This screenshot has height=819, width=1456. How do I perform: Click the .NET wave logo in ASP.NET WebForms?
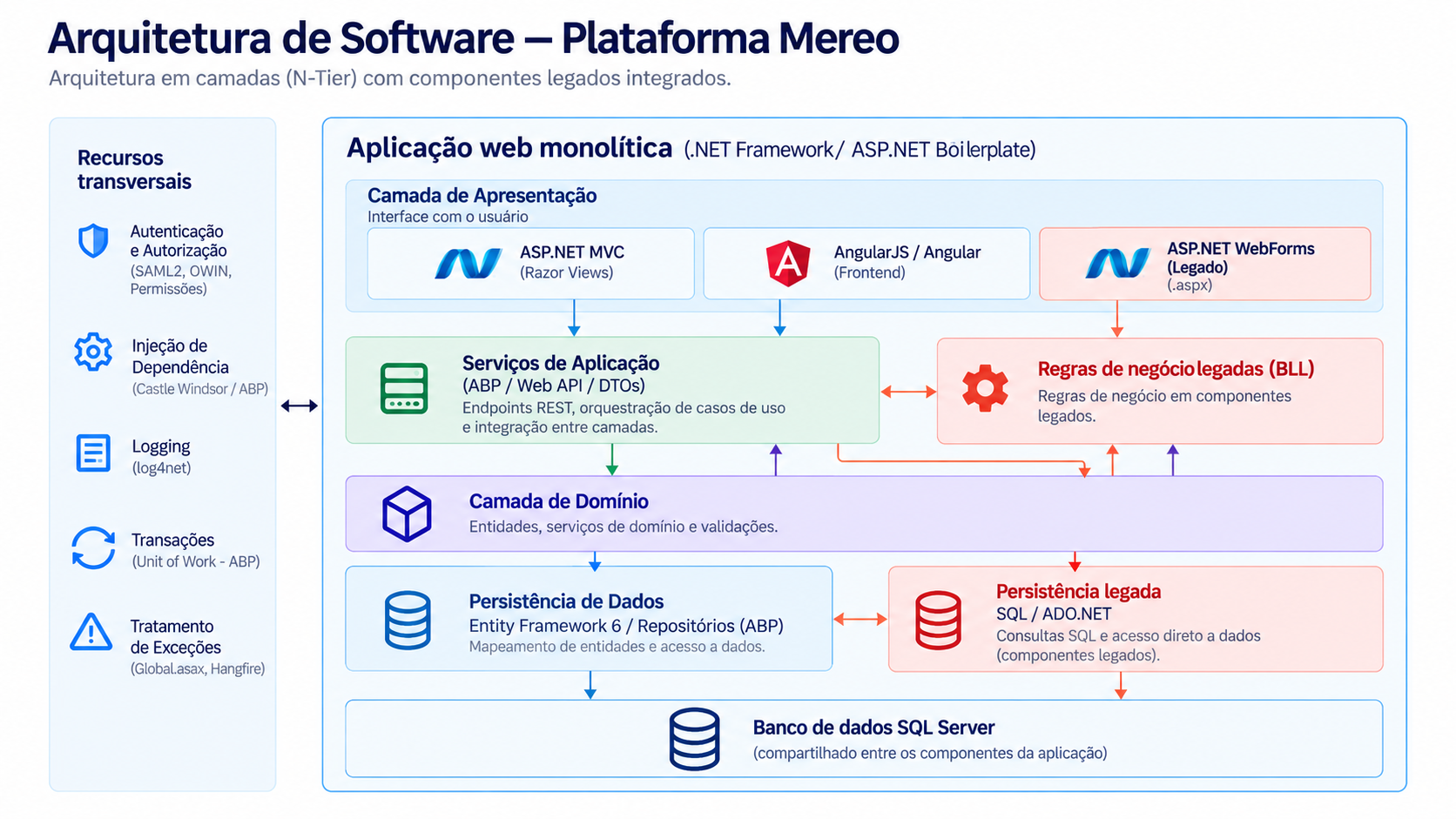1118,263
